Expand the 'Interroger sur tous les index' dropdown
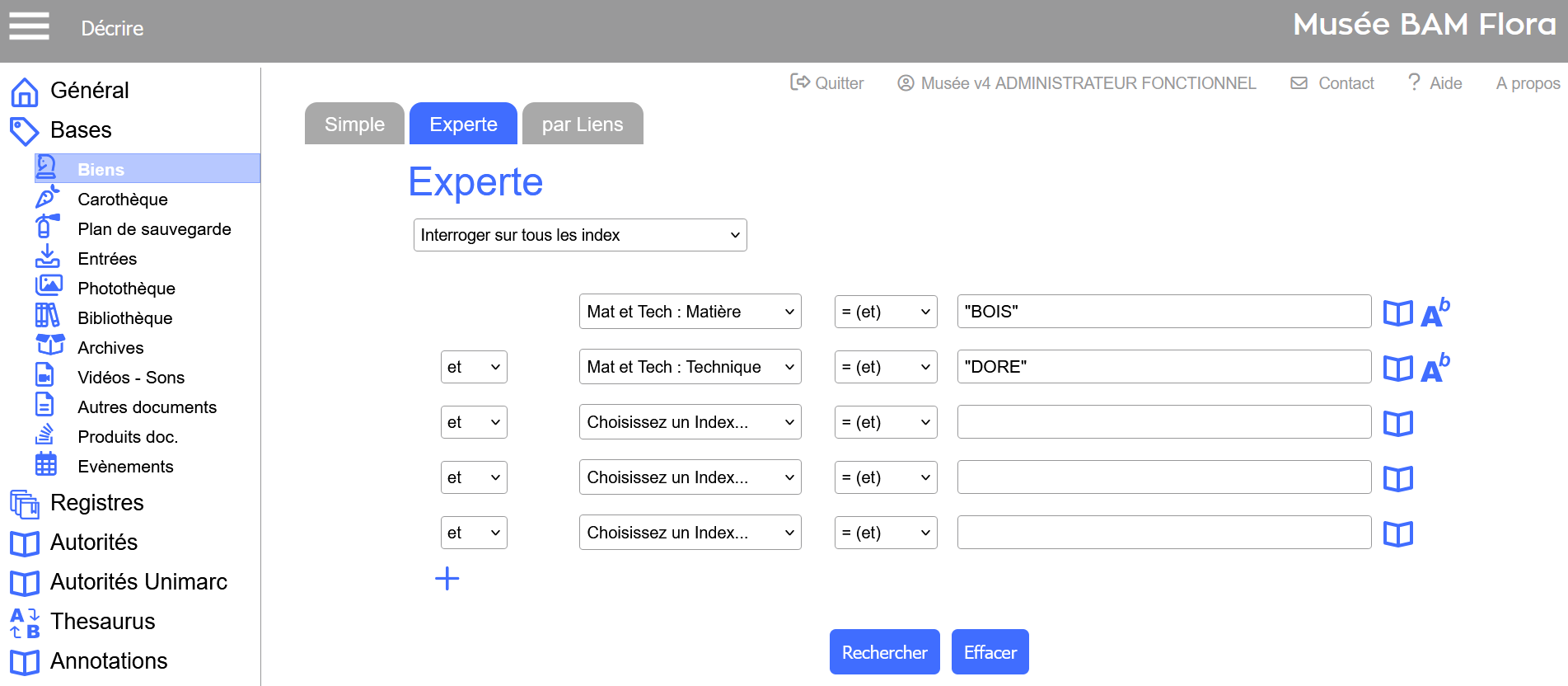This screenshot has height=686, width=1568. pos(580,235)
